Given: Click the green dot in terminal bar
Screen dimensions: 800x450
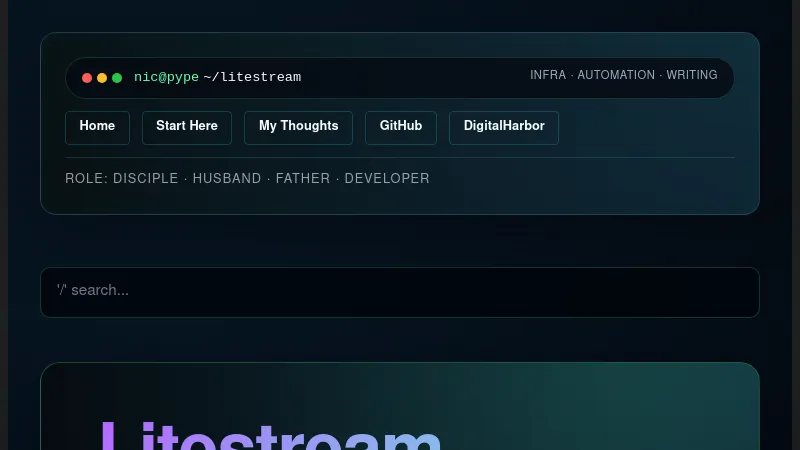Looking at the screenshot, I should (x=117, y=78).
